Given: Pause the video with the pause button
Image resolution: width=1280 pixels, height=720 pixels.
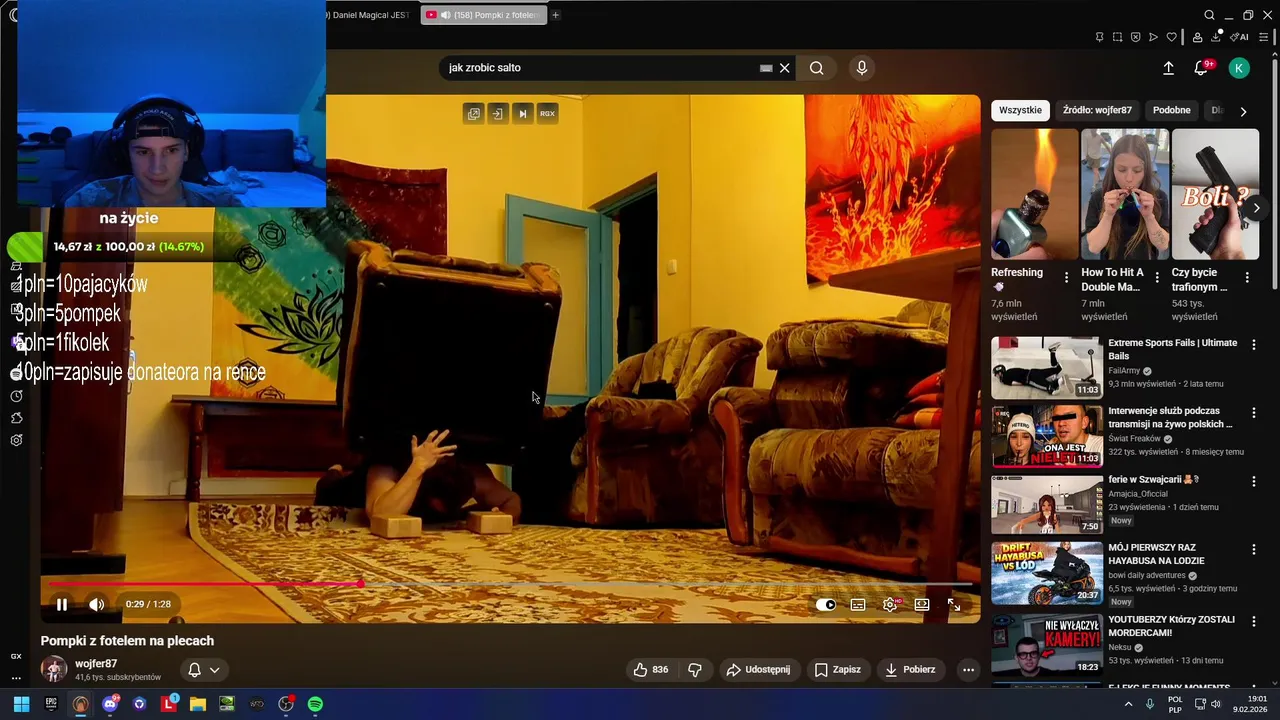Looking at the screenshot, I should click(x=62, y=604).
